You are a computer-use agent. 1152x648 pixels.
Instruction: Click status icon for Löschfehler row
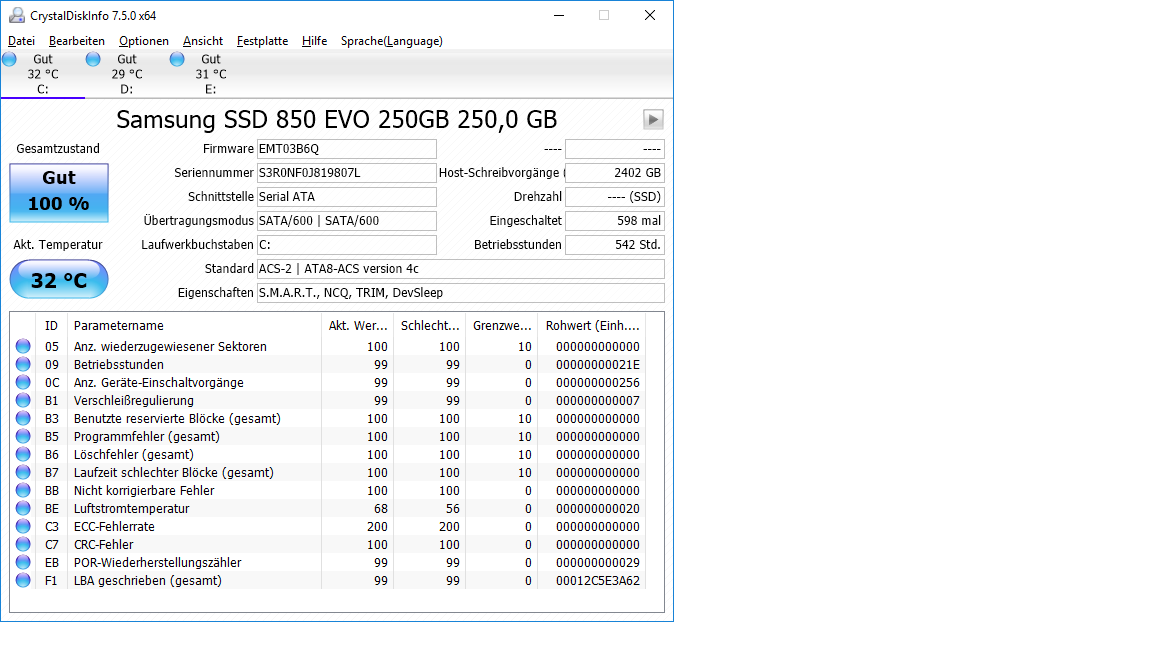click(24, 454)
